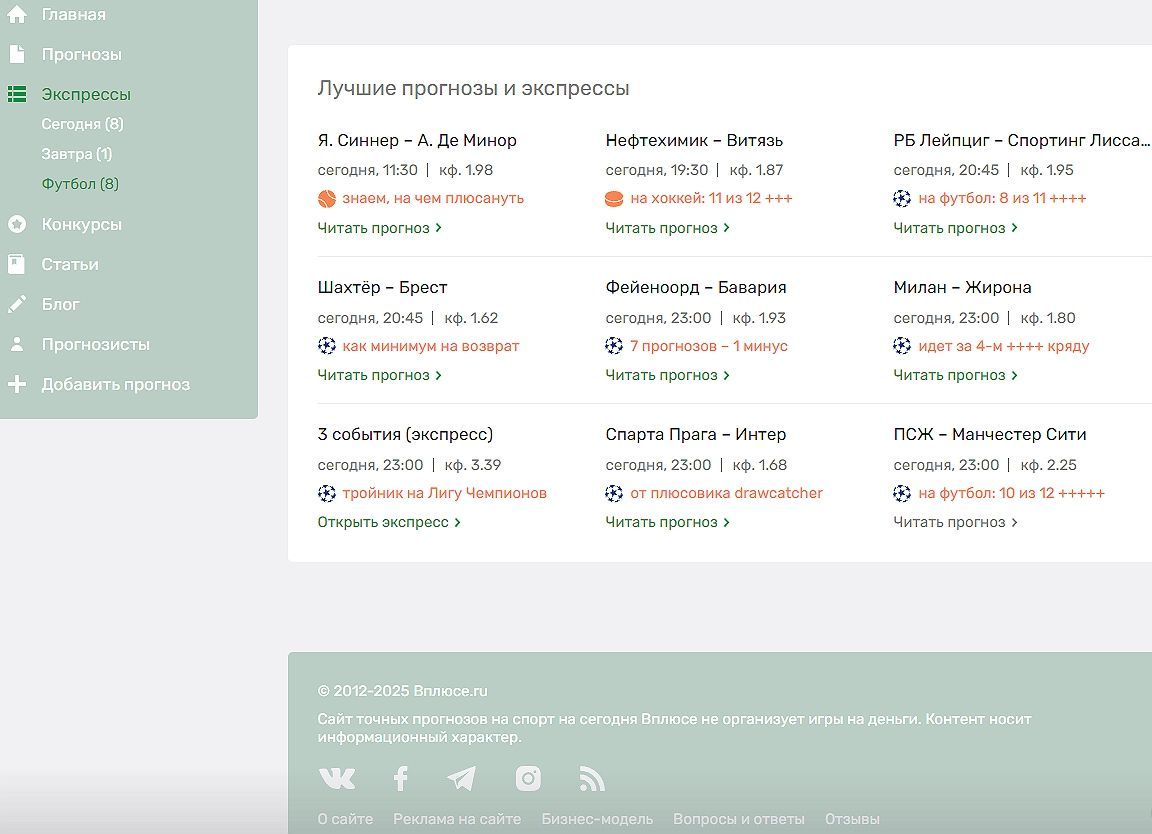This screenshot has width=1152, height=834.
Task: Select the Завтра (1) submenu filter
Action: (76, 154)
